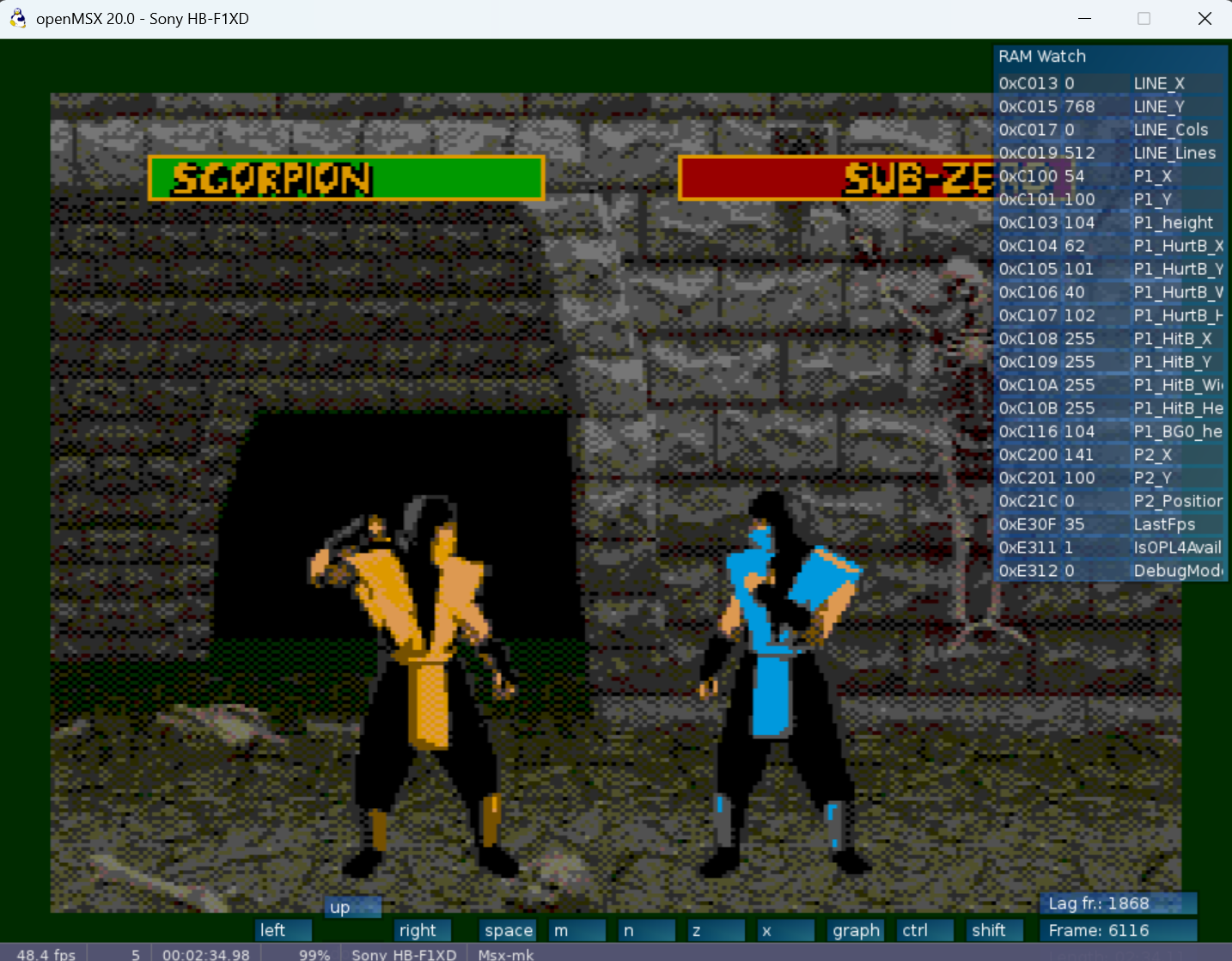Select the 0xC017 LINE_Cols watch row
Screen dimensions: 1232x961
click(1110, 130)
